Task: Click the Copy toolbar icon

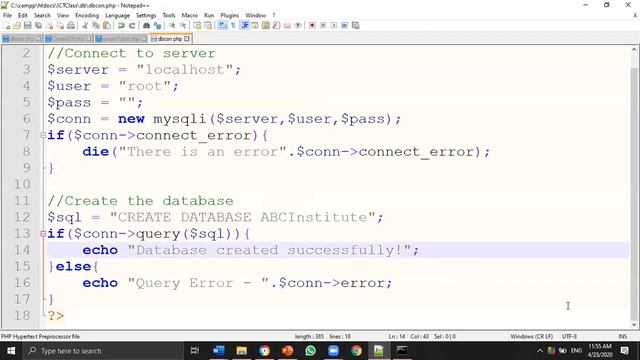Action: (x=96, y=25)
